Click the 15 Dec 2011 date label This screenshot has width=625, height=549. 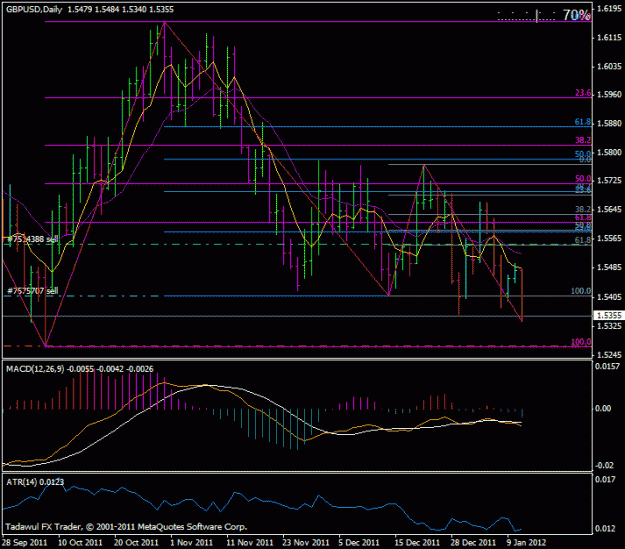(417, 543)
